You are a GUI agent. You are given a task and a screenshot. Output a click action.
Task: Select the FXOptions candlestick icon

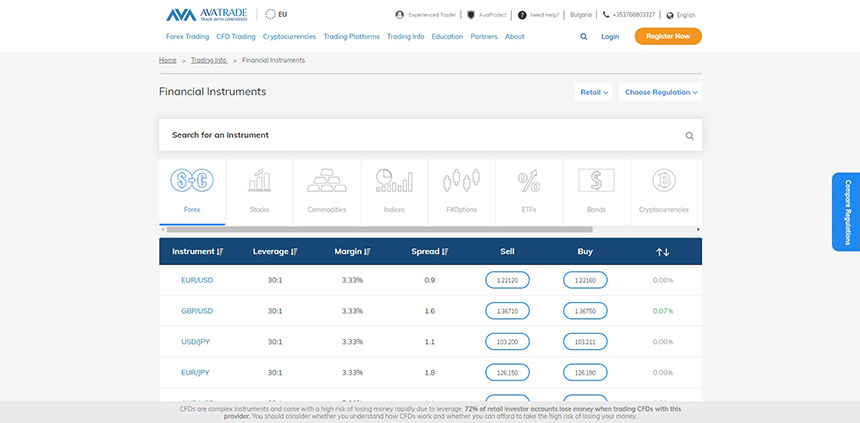[x=461, y=181]
